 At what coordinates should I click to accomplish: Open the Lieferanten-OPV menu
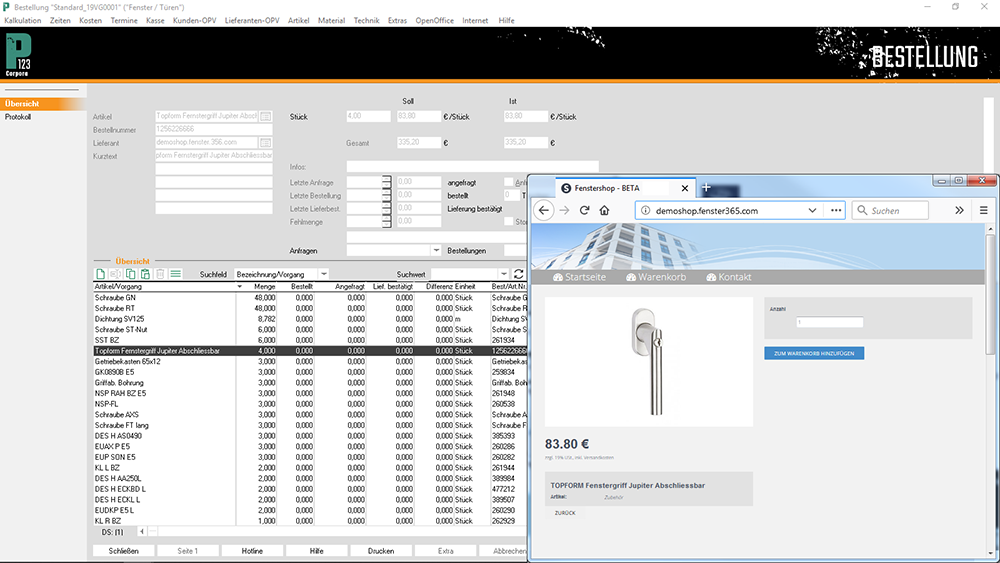(252, 20)
